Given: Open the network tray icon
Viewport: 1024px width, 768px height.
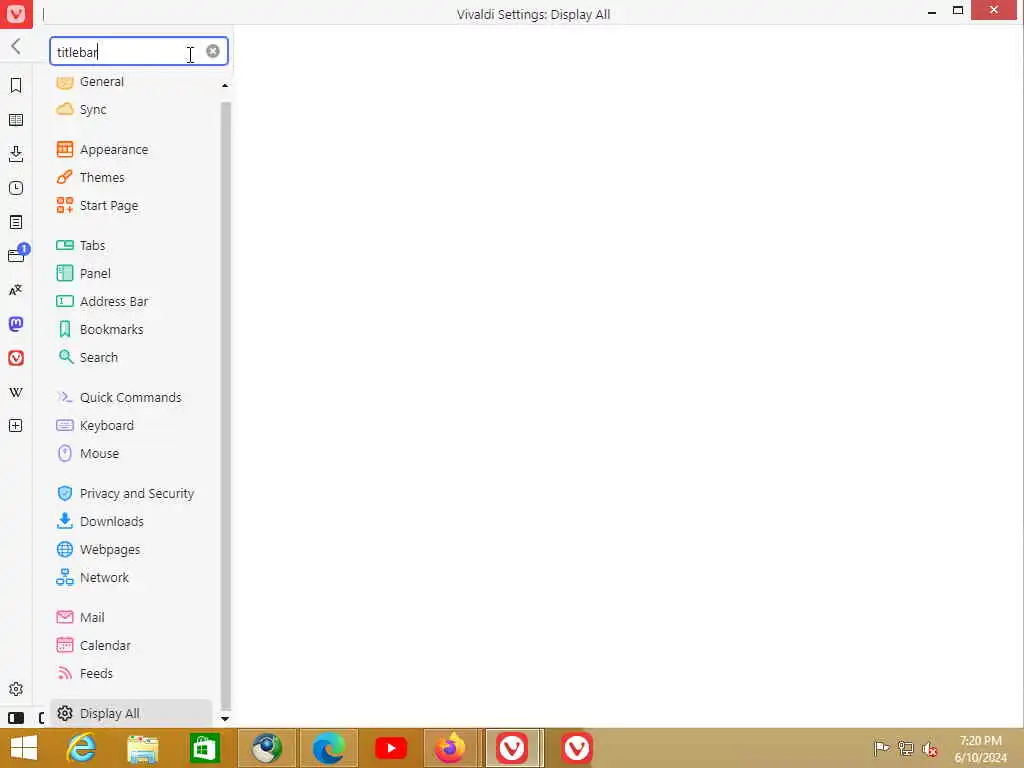Looking at the screenshot, I should [905, 748].
